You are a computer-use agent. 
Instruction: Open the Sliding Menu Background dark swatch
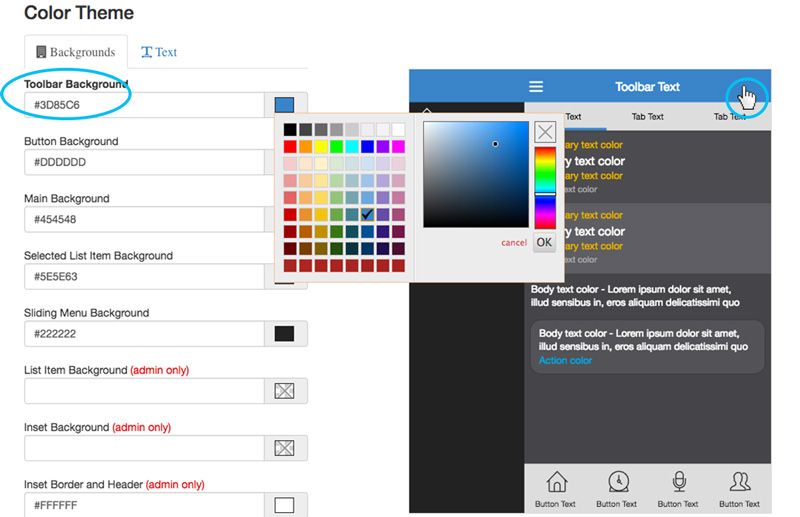[285, 334]
